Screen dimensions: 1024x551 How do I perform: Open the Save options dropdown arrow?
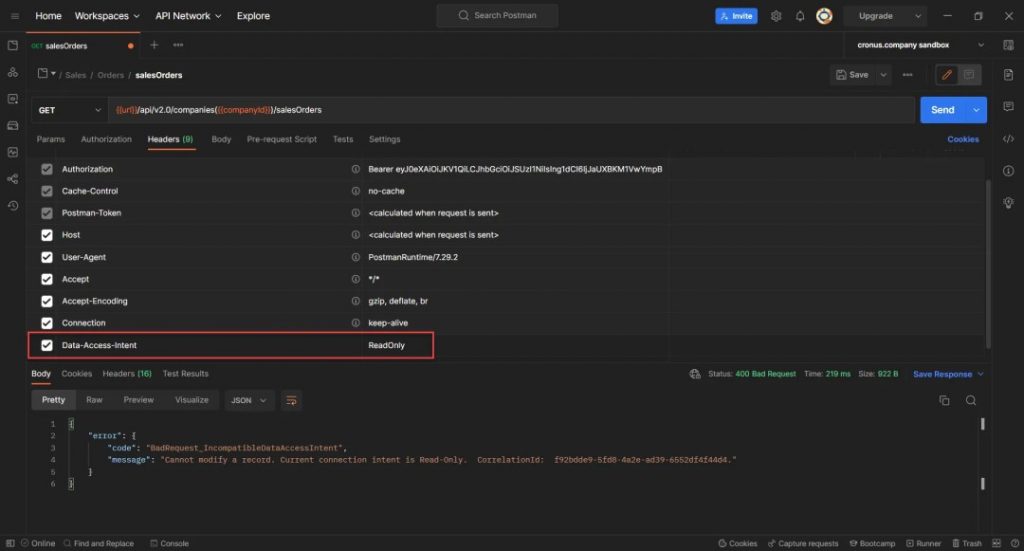883,75
